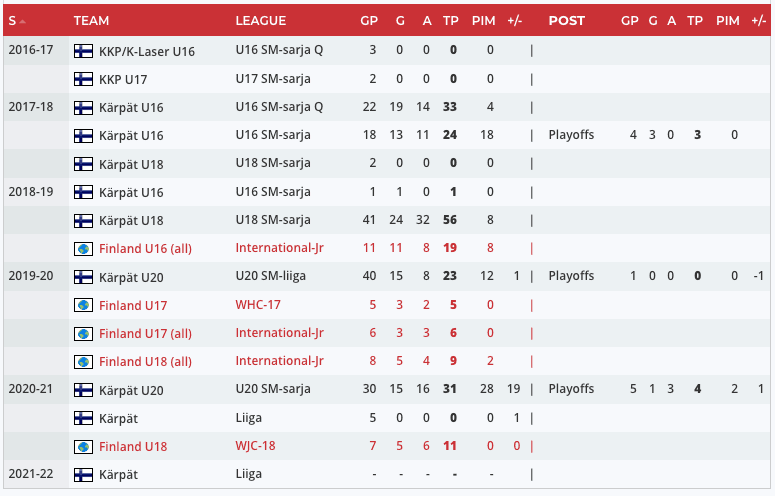Follow the WJC-18 league link
Image resolution: width=775 pixels, height=496 pixels.
point(255,446)
